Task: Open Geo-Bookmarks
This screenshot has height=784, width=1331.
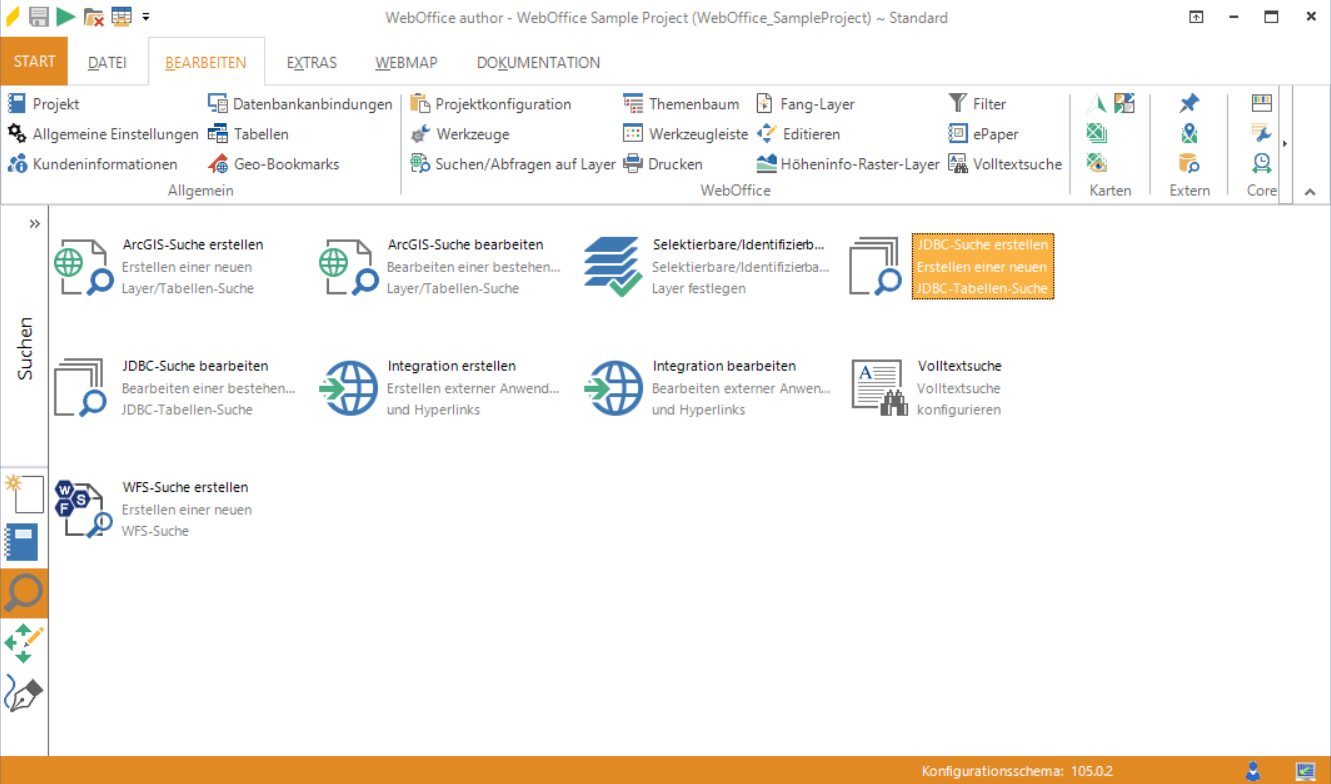Action: (273, 164)
